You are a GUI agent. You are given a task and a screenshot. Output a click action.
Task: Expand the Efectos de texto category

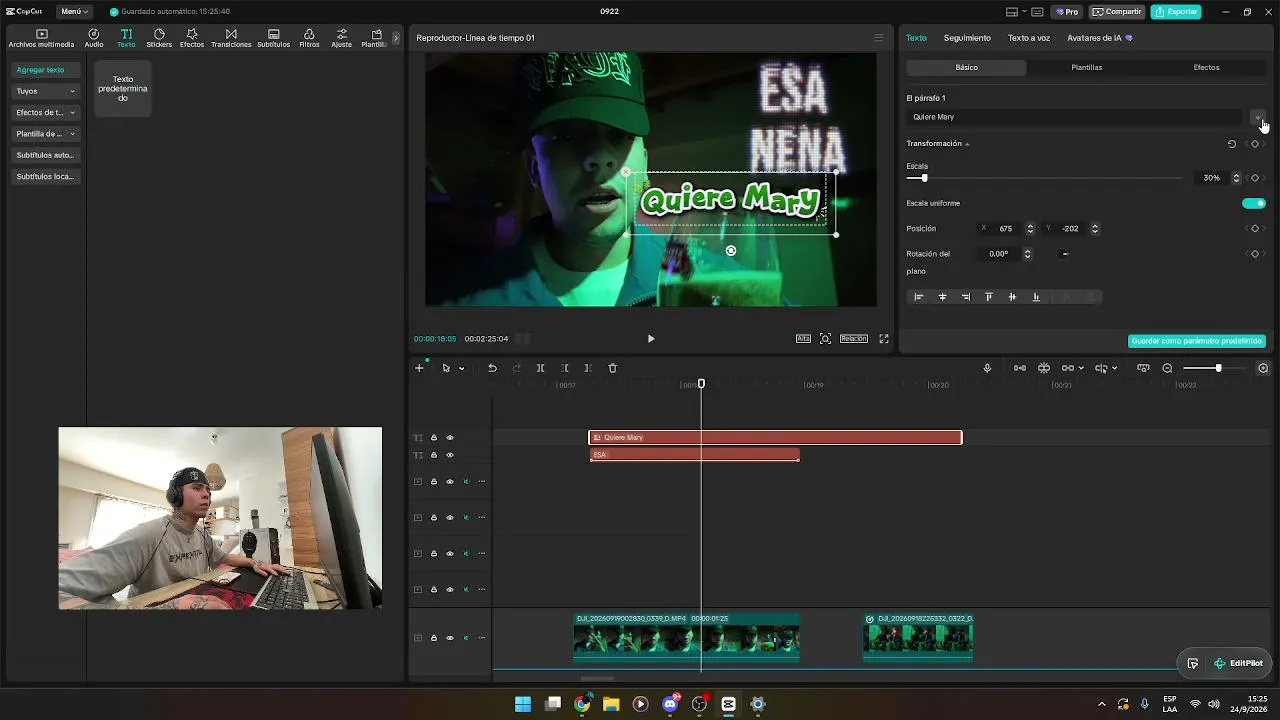[x=46, y=112]
